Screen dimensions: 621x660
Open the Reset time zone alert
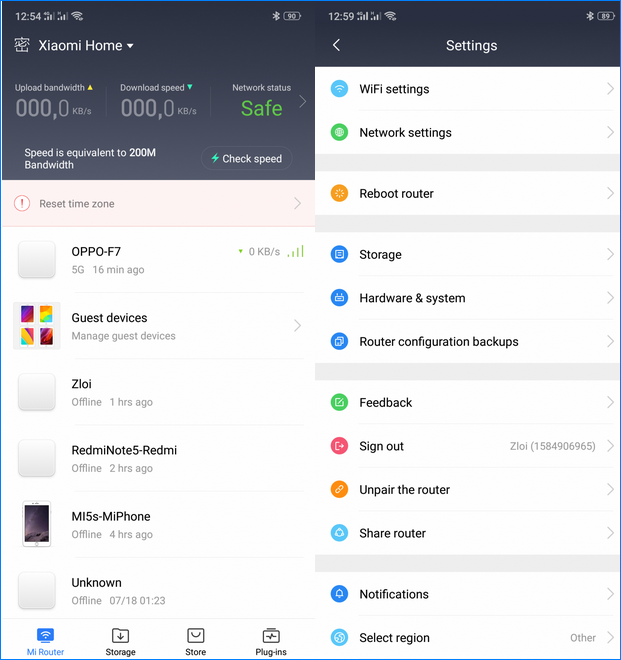[158, 203]
